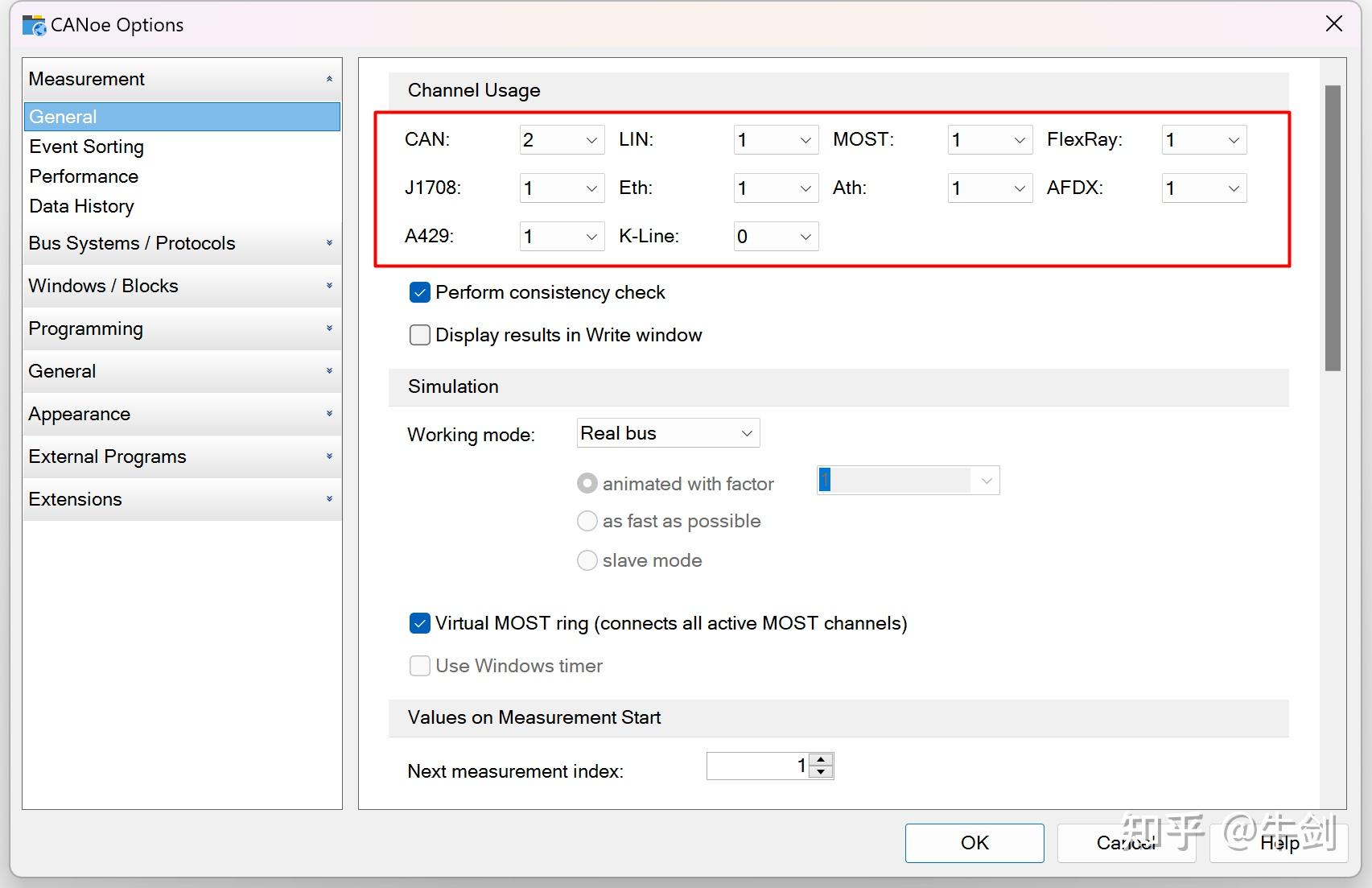Click the Working mode: label

[471, 435]
